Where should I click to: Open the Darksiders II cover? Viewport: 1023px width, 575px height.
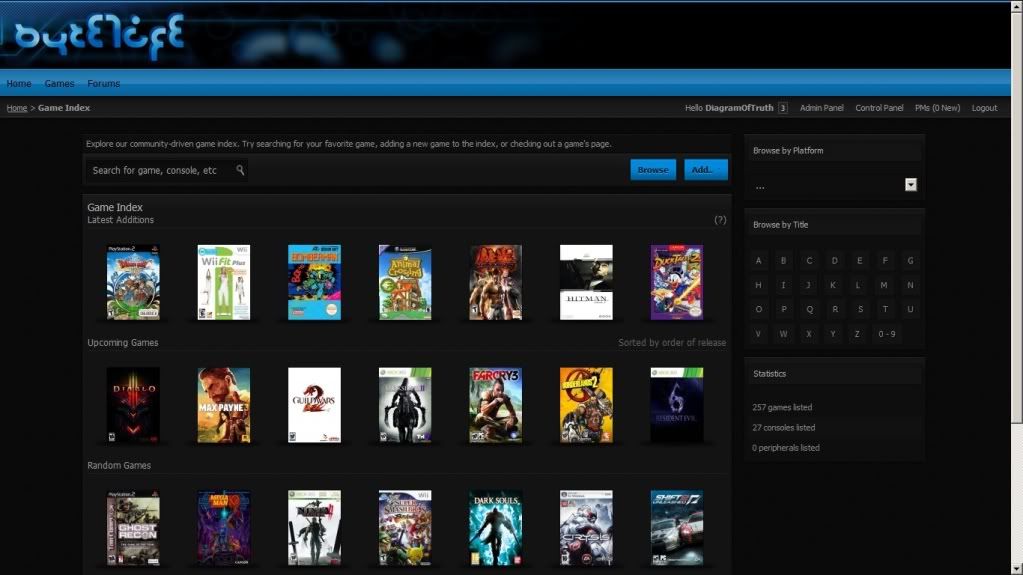[405, 405]
